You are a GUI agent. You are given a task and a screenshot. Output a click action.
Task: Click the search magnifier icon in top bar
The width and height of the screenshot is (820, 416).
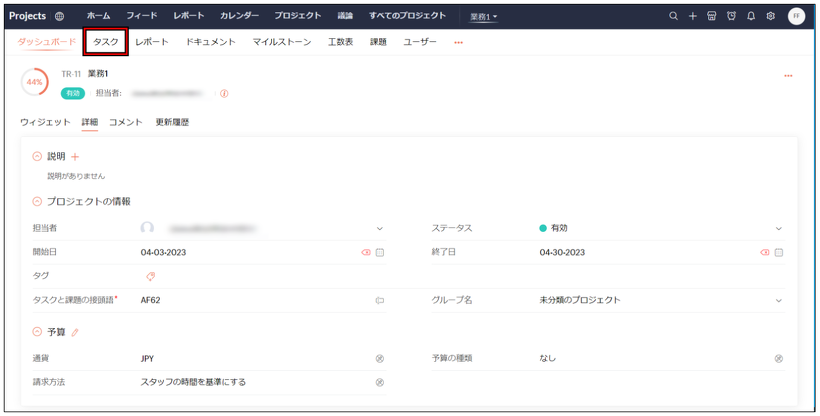coord(673,16)
